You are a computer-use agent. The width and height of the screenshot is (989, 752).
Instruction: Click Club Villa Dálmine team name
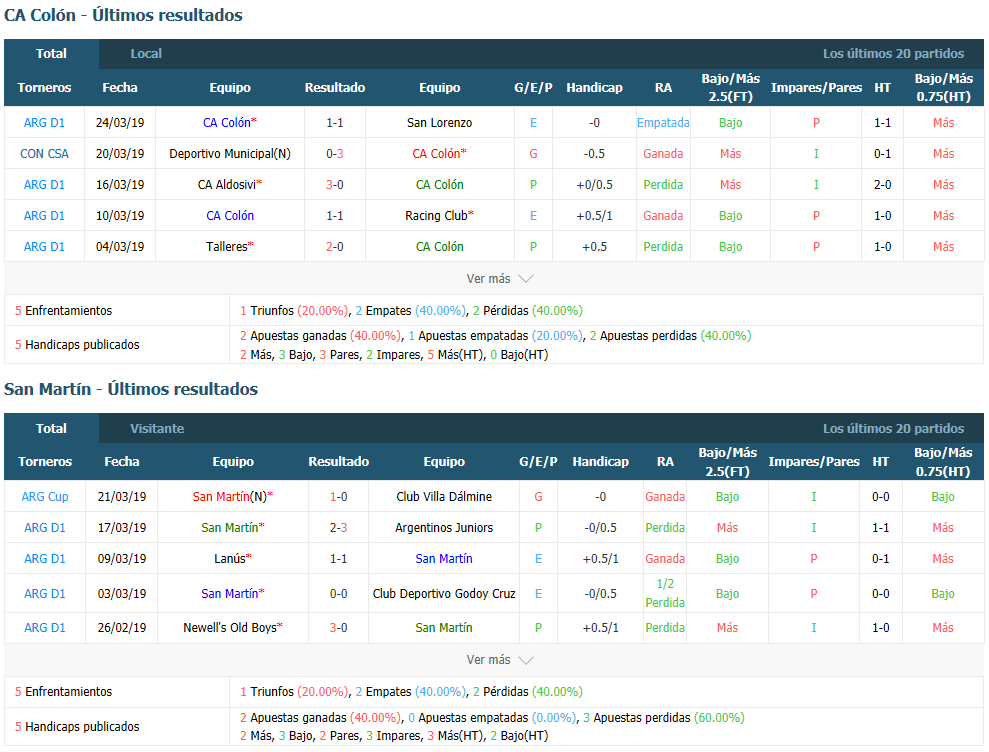(444, 496)
